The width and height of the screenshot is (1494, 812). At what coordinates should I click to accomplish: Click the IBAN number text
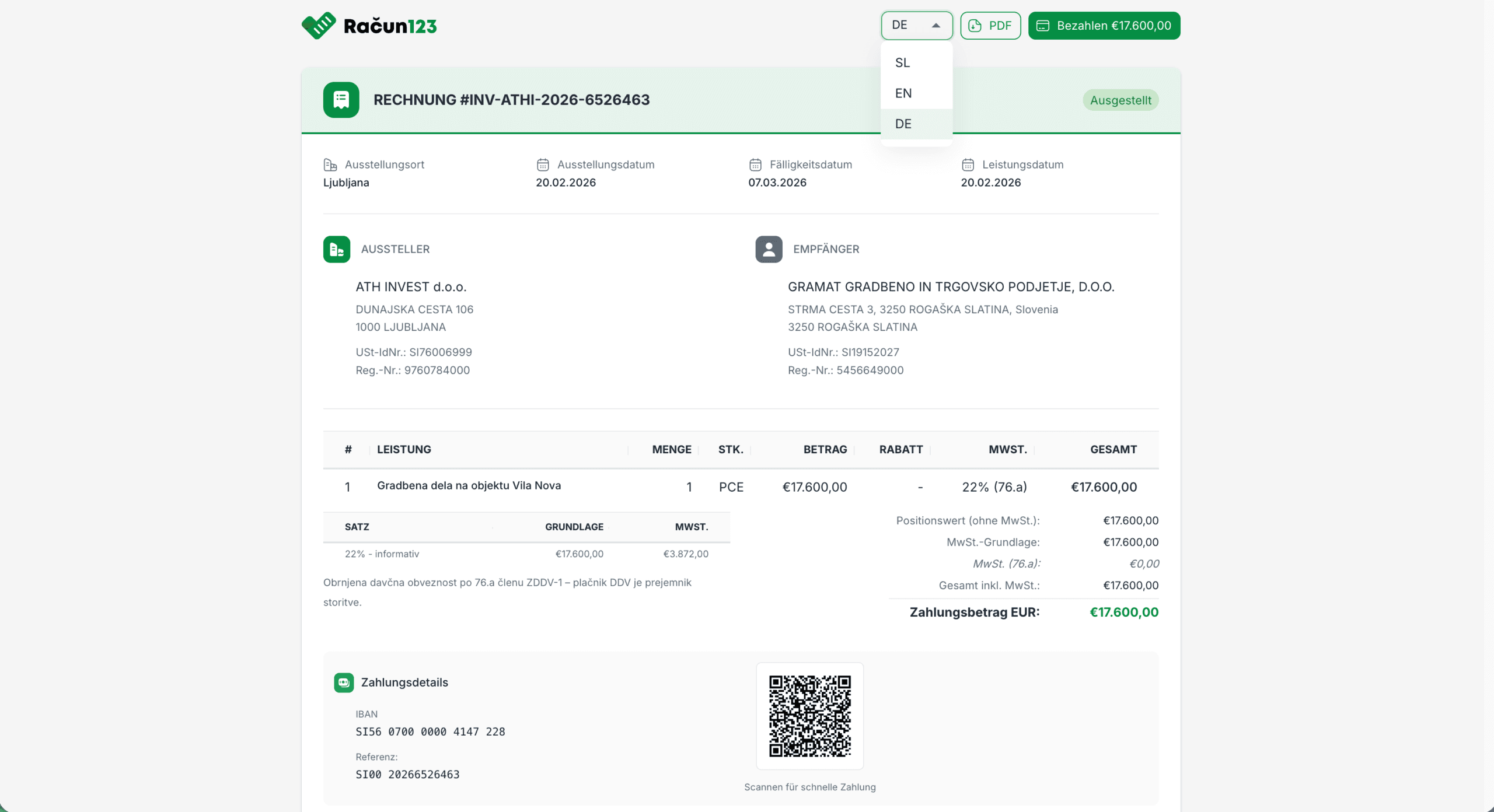click(x=430, y=731)
